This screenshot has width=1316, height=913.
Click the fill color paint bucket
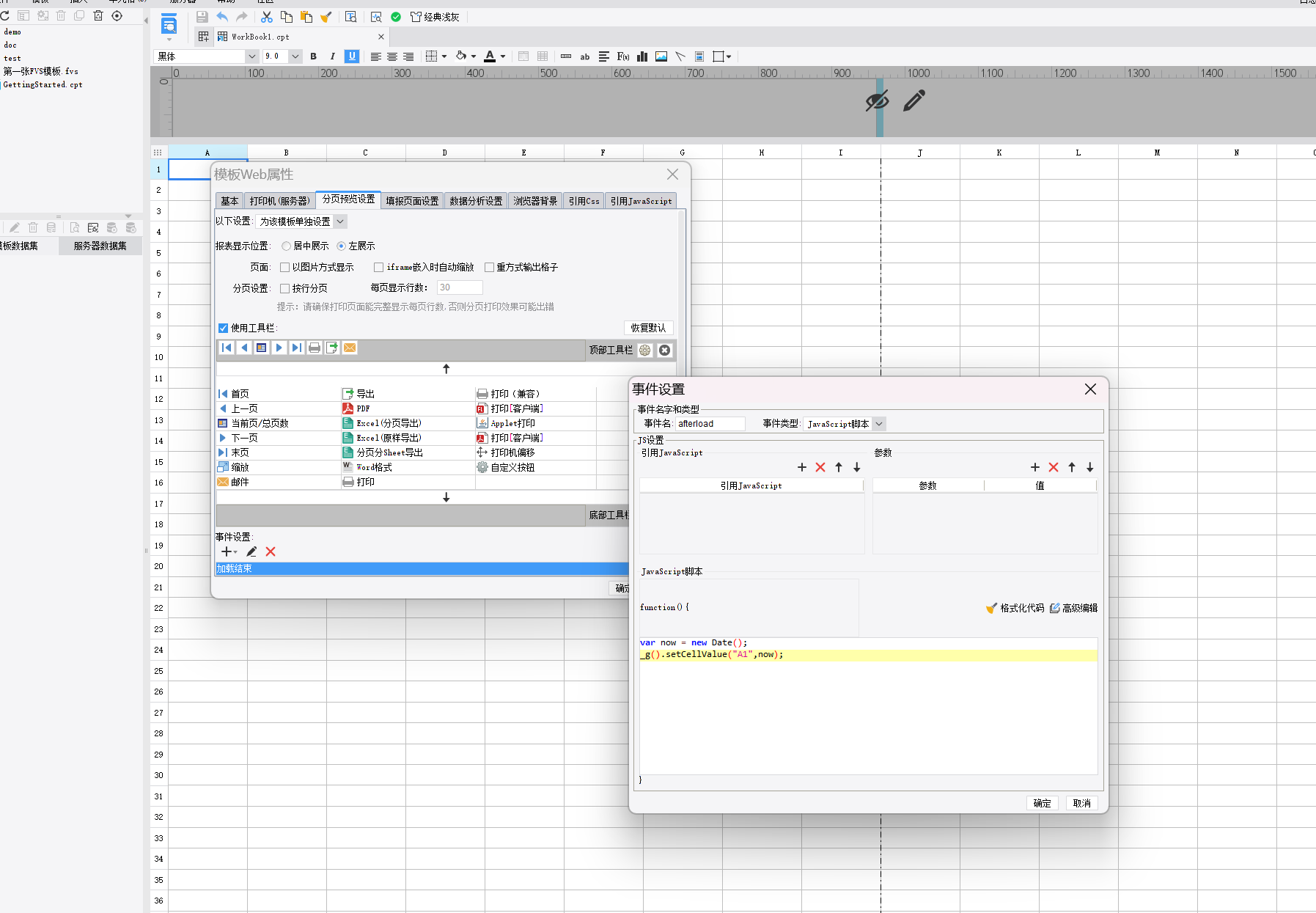click(461, 56)
